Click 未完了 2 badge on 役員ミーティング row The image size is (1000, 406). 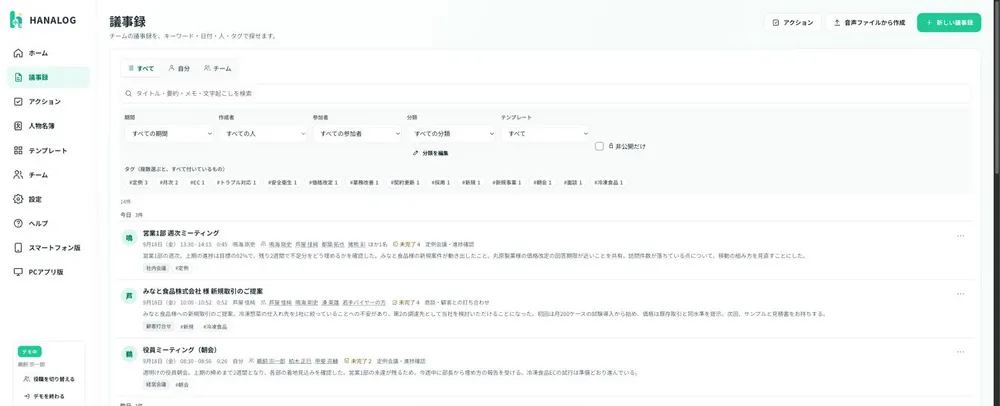coord(358,361)
